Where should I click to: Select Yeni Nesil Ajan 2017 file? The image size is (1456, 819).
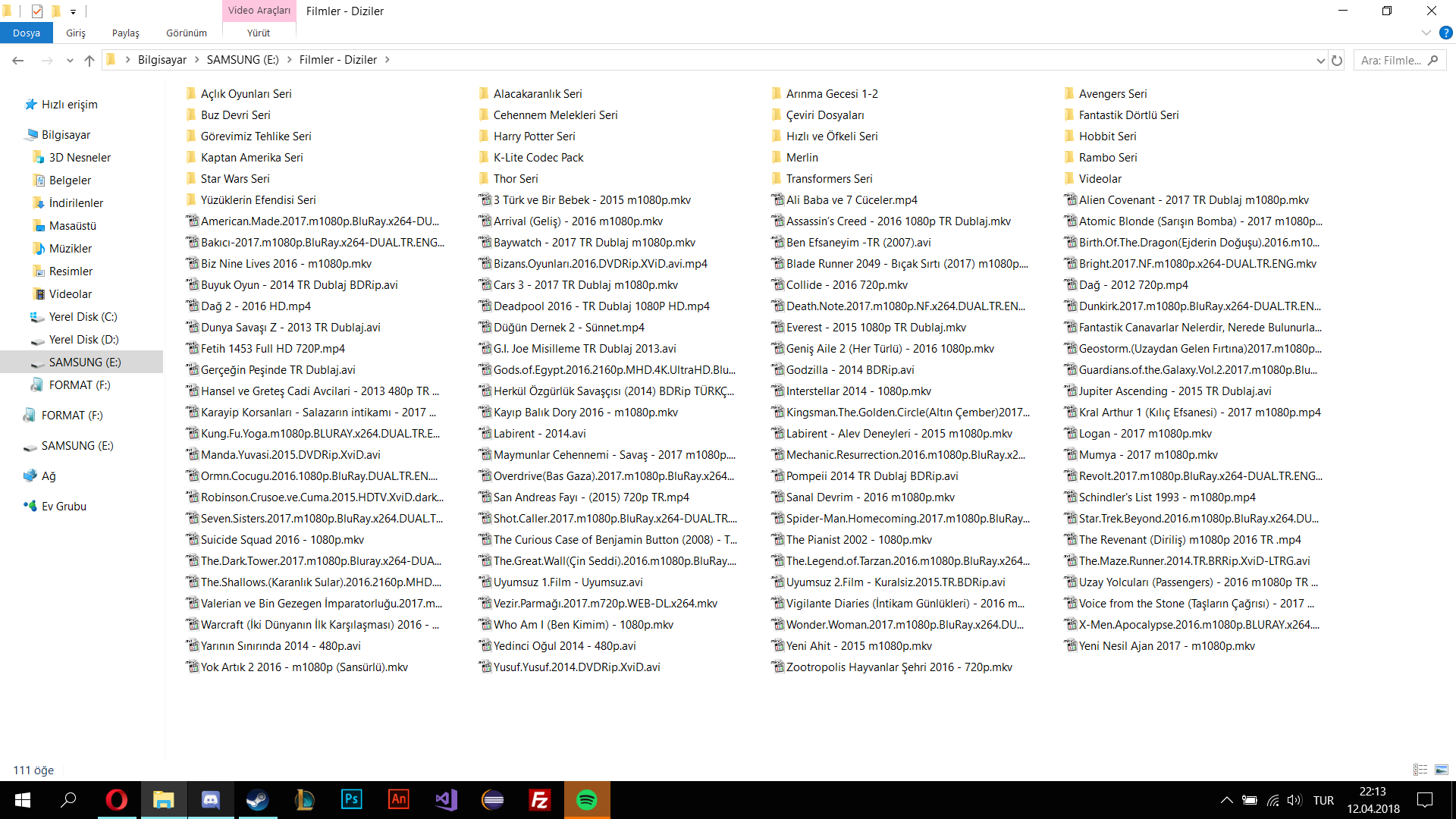tap(1167, 646)
